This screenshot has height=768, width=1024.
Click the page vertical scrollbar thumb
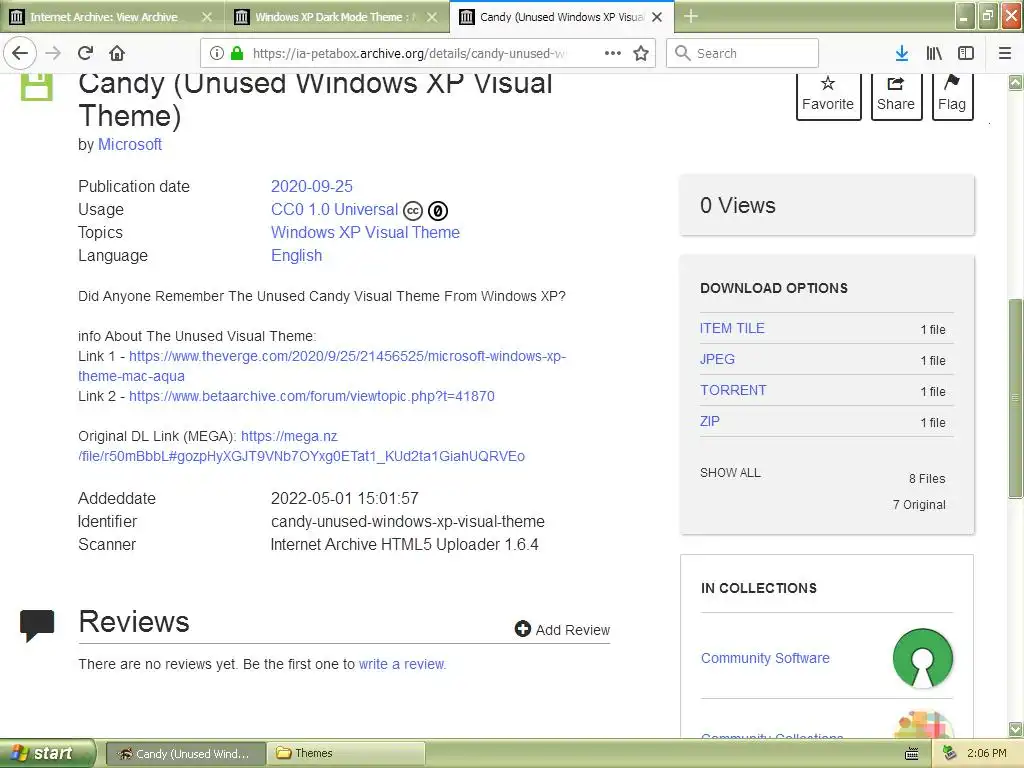tap(1016, 399)
